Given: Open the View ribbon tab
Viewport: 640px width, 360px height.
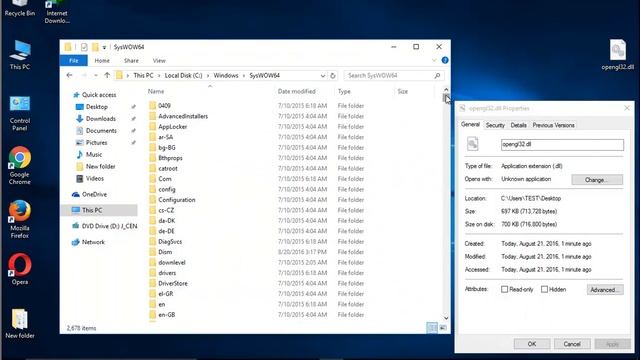Looking at the screenshot, I should (x=159, y=60).
